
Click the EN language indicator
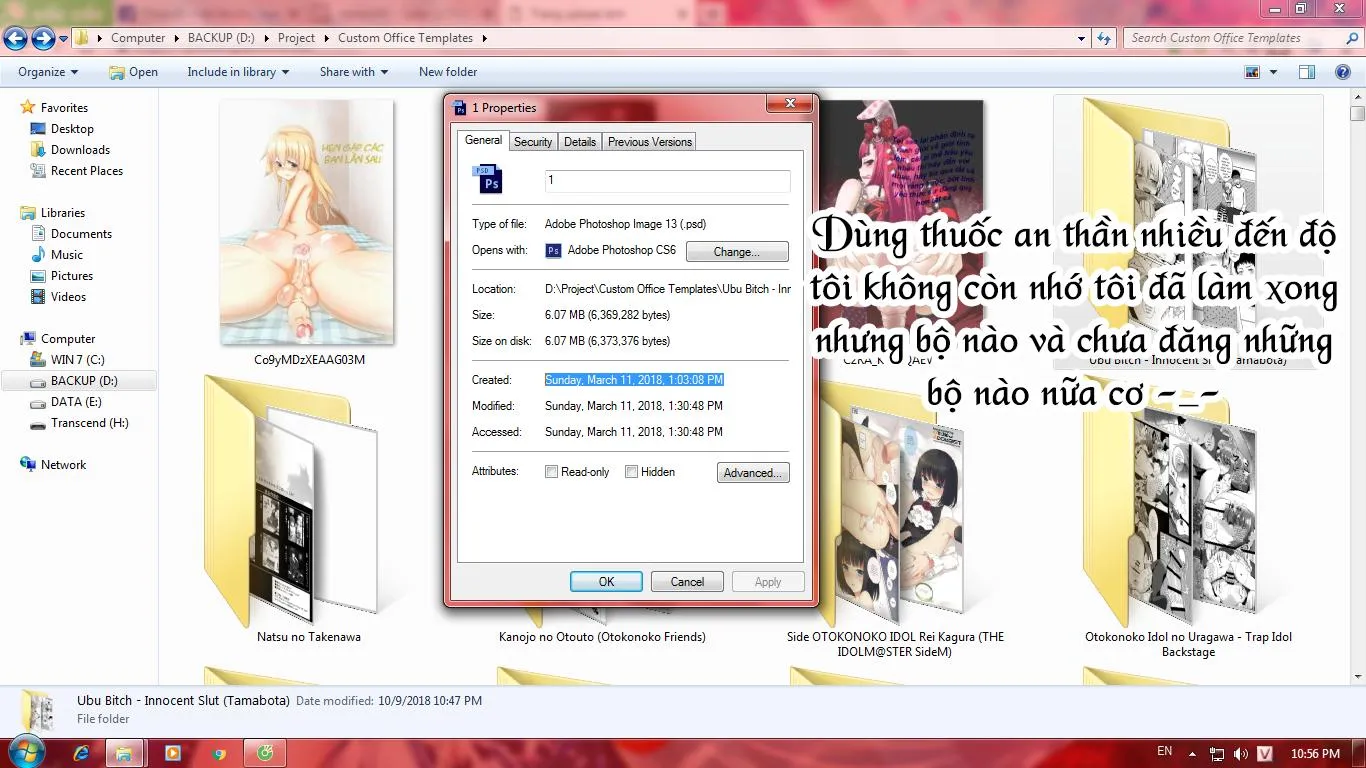pyautogui.click(x=1164, y=751)
